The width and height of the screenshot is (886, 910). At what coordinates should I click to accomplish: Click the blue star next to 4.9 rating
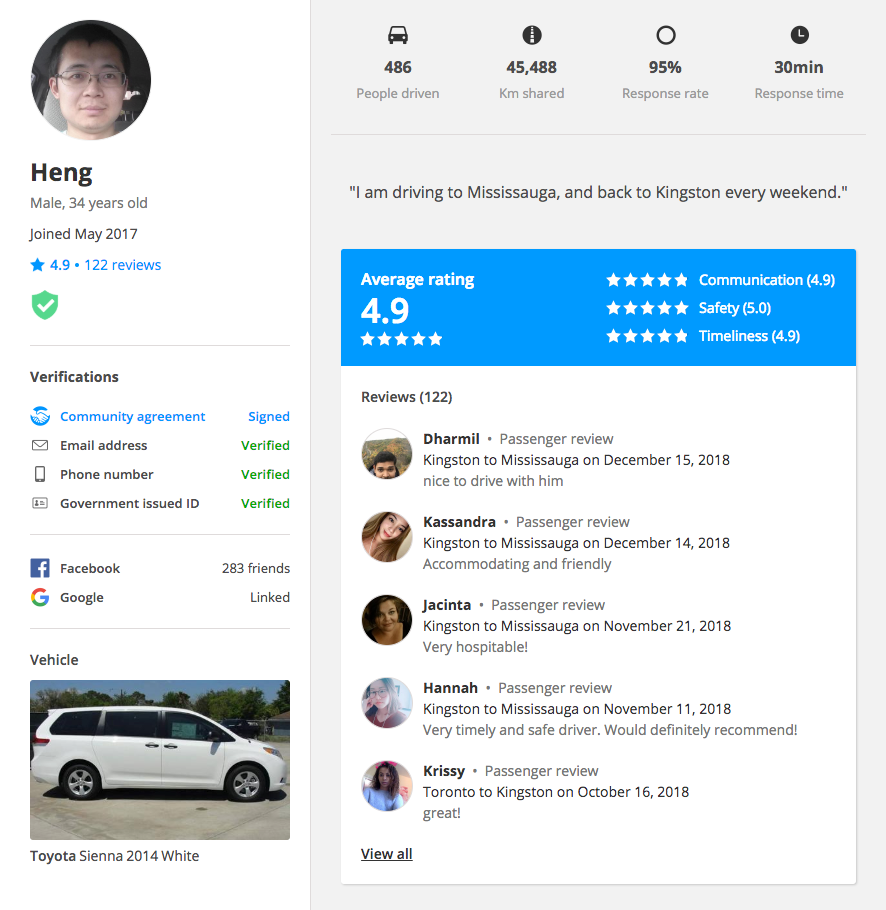36,264
